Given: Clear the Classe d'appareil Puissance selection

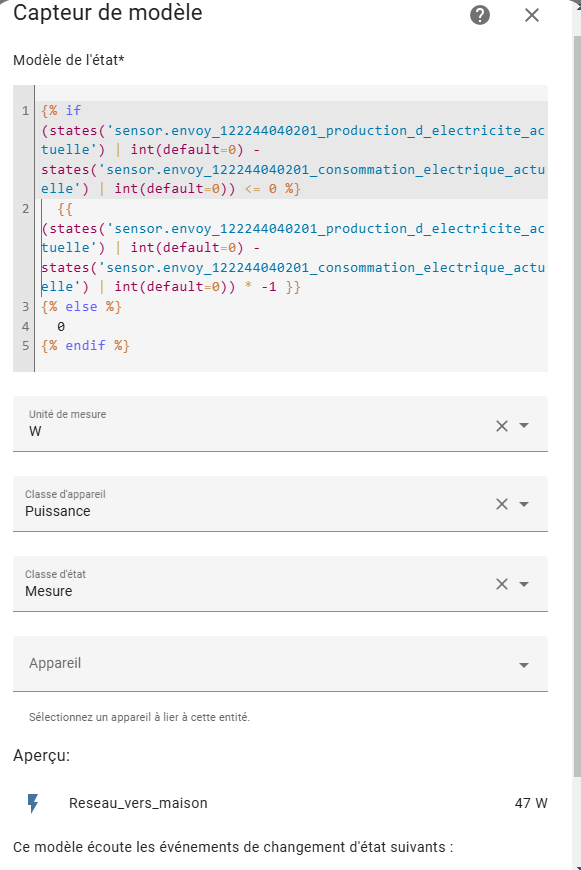Looking at the screenshot, I should coord(502,504).
